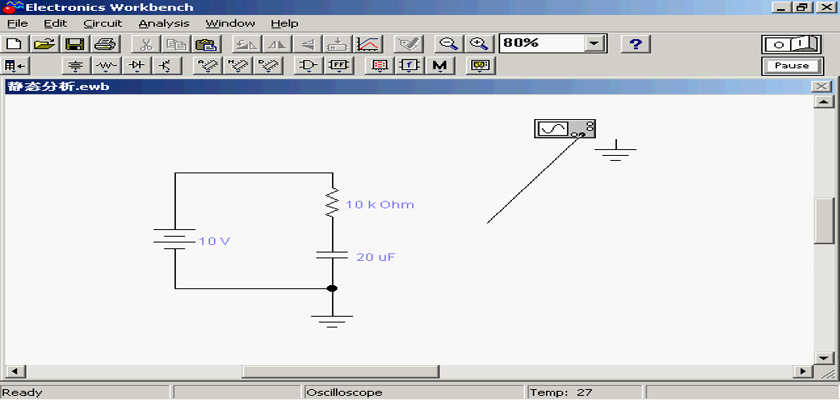Click the vertical scrollbar down arrow

click(823, 358)
